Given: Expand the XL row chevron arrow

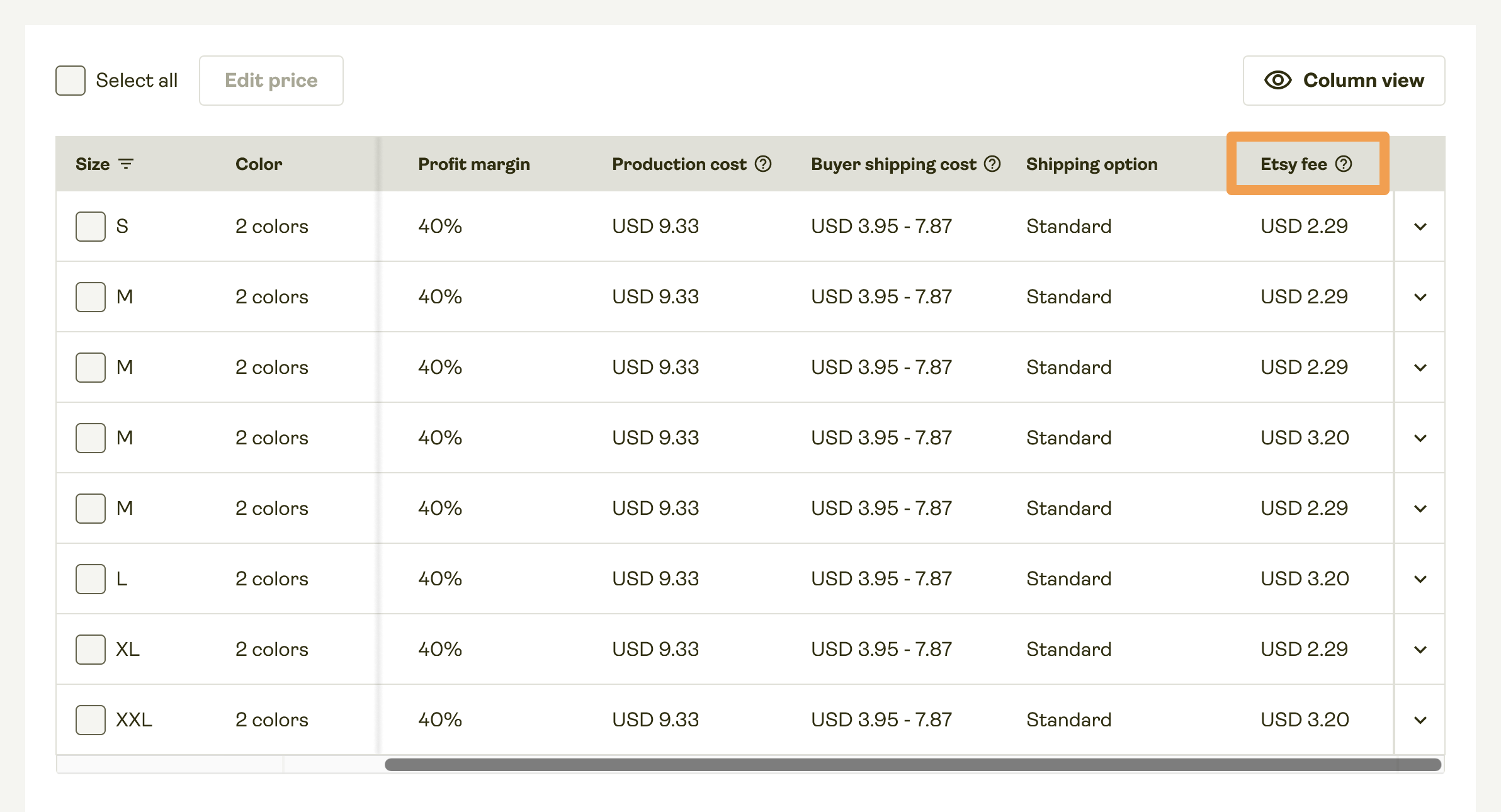Looking at the screenshot, I should [1420, 650].
